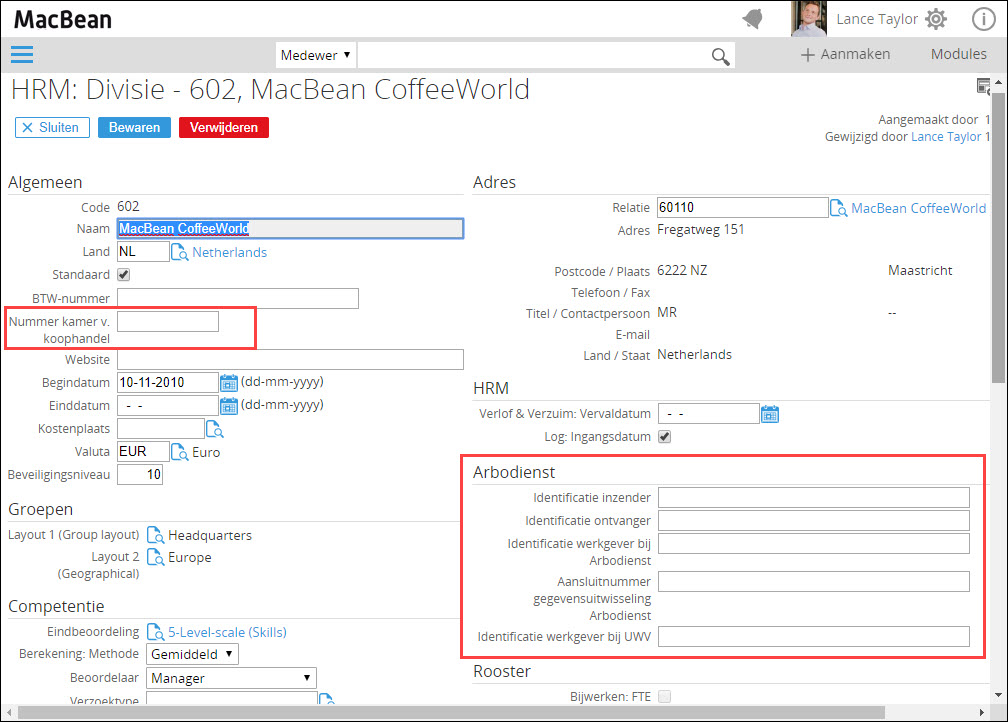Image resolution: width=1008 pixels, height=722 pixels.
Task: Click the horizontal scrollbar left arrow
Action: tap(8, 712)
